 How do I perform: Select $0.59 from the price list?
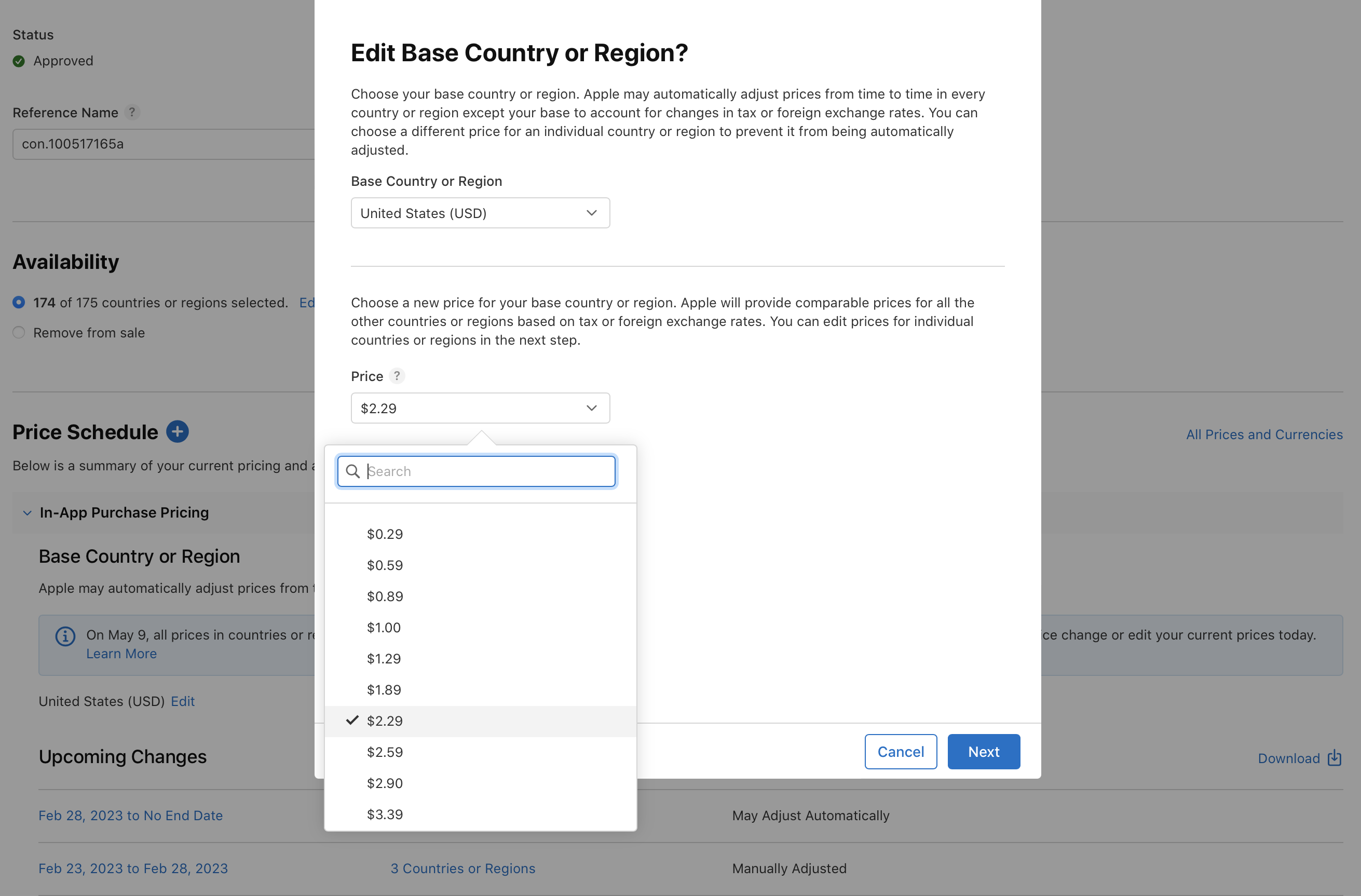click(x=385, y=565)
